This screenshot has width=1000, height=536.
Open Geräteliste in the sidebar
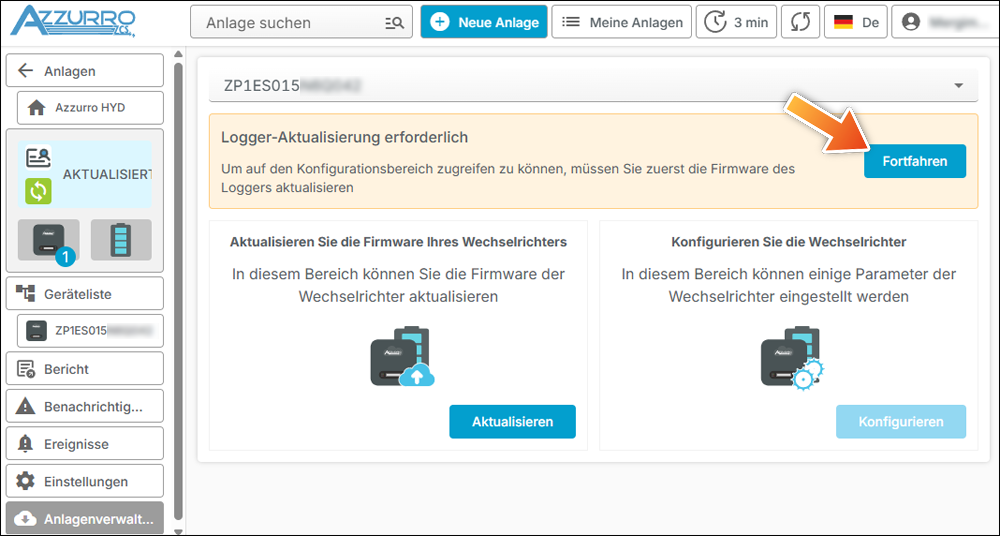[84, 294]
